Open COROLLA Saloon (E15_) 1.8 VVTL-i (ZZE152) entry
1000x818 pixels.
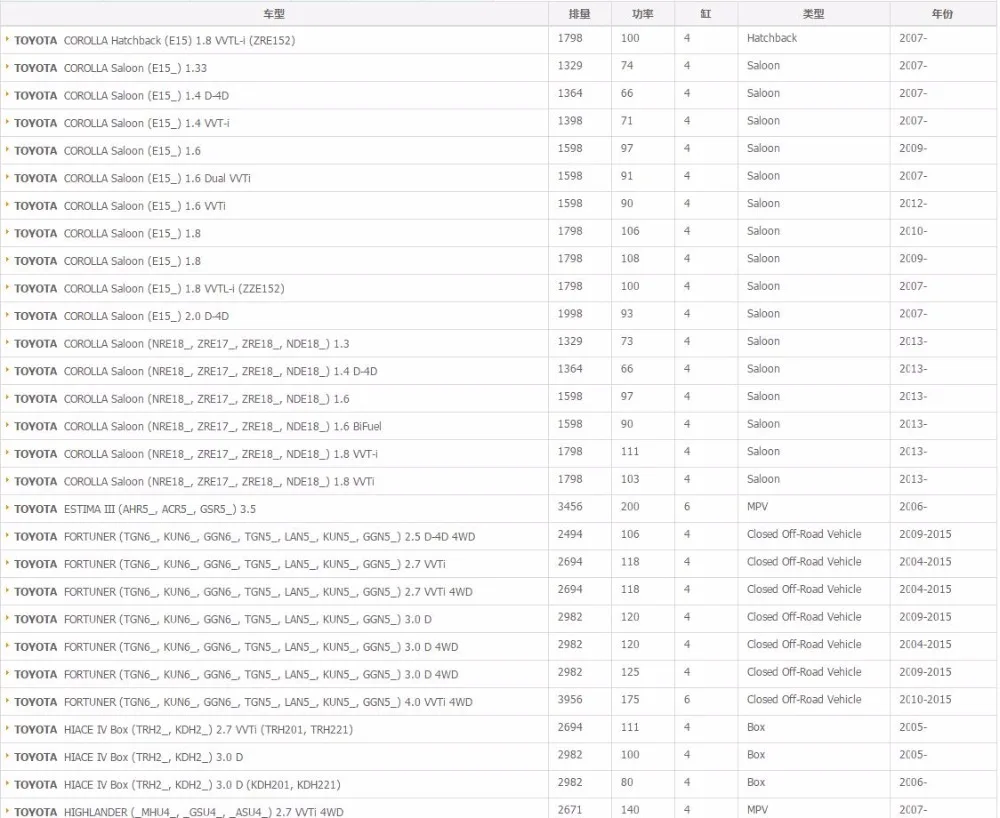click(x=149, y=289)
